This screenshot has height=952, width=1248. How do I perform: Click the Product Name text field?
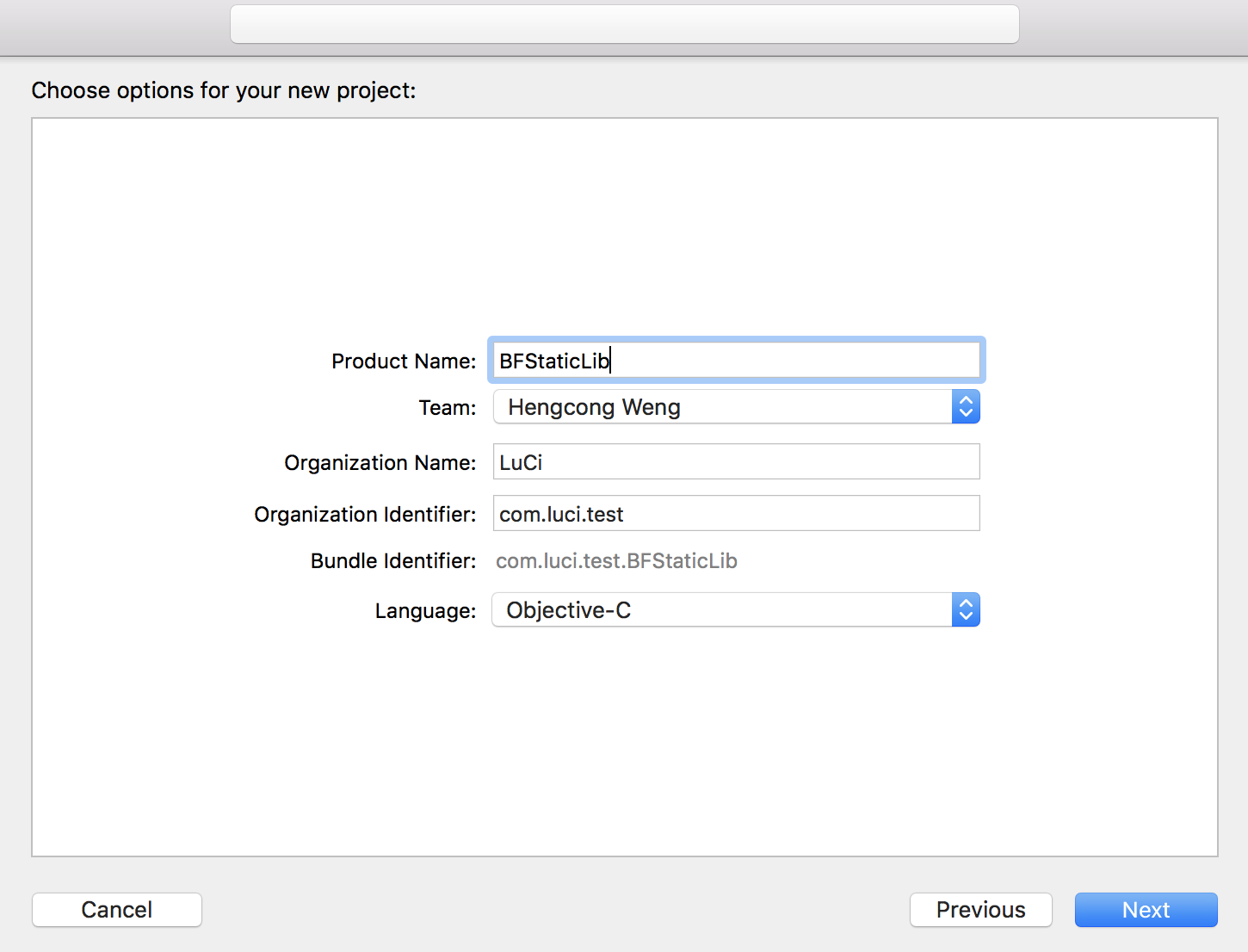[x=736, y=361]
